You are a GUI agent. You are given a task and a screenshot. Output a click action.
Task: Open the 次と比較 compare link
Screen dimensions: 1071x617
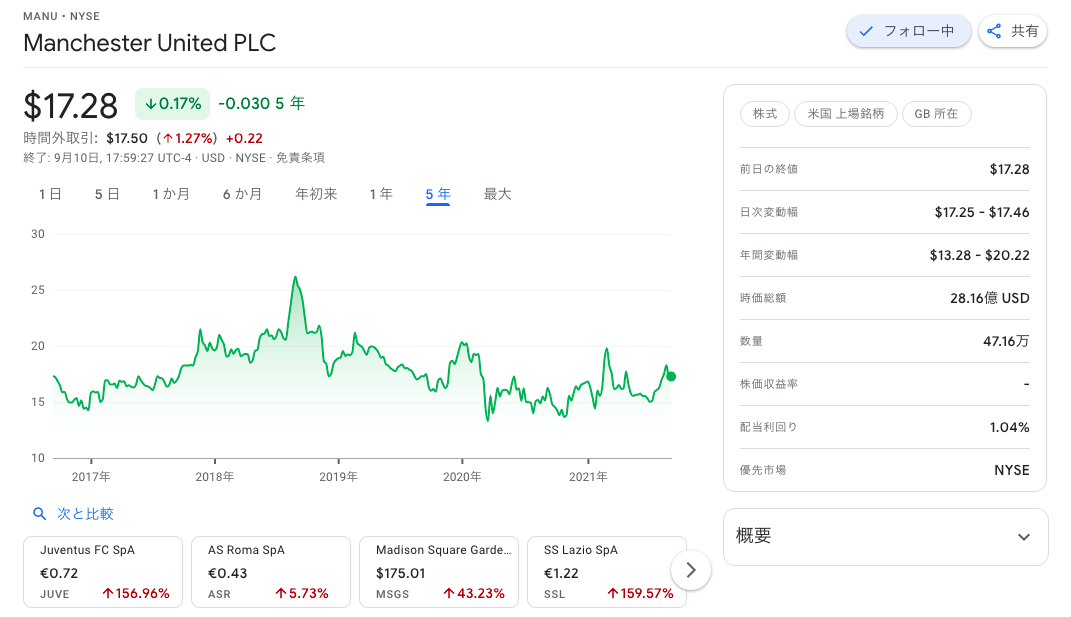(85, 514)
